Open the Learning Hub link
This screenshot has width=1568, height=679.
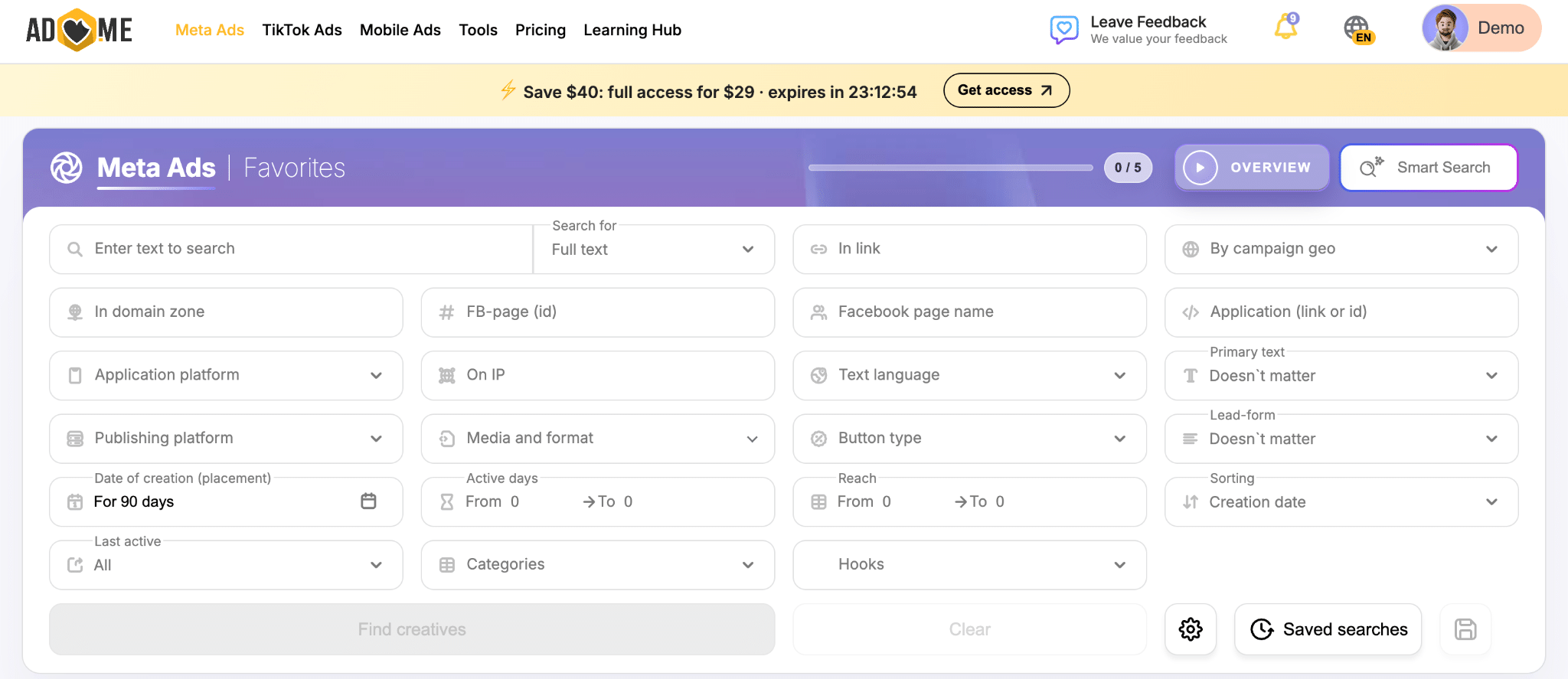tap(632, 30)
